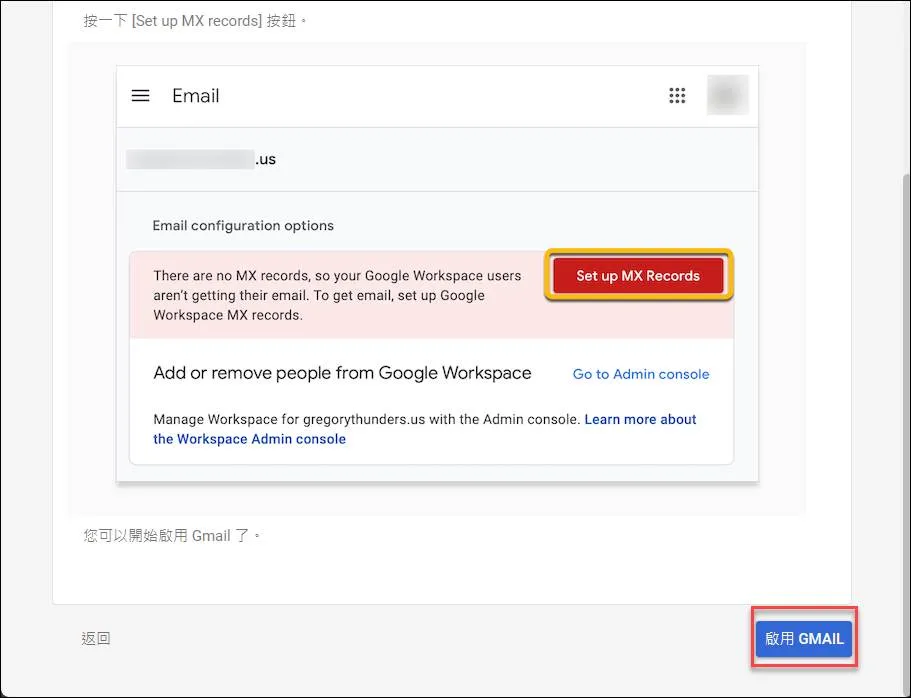
Task: Open the Google apps grid icon
Action: [x=677, y=96]
